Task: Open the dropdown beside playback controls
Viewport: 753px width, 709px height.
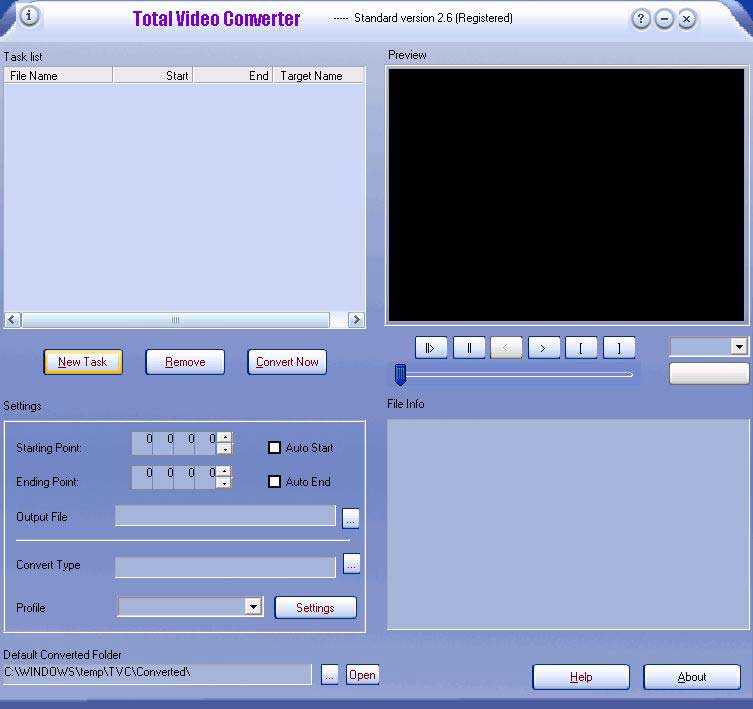Action: (739, 346)
